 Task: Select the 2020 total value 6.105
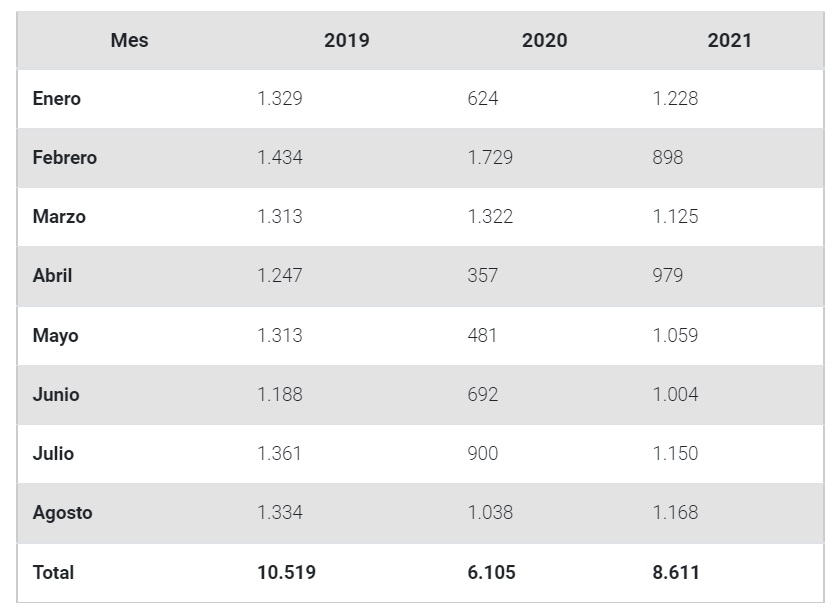coord(492,572)
